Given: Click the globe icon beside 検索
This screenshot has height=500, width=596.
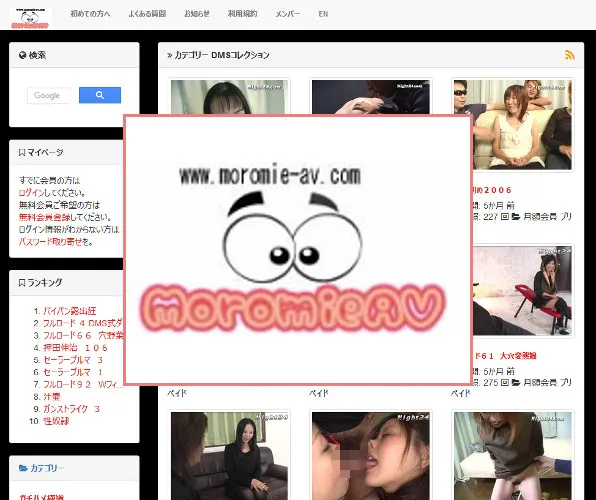Looking at the screenshot, I should [x=22, y=55].
